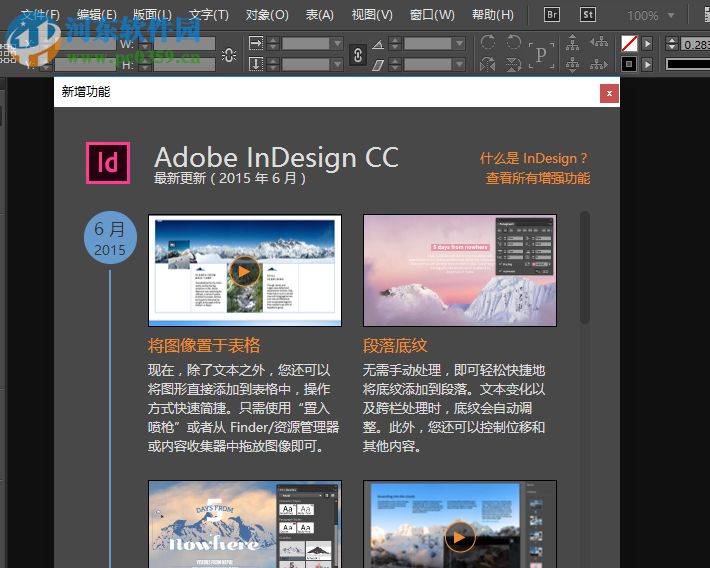710x568 pixels.
Task: Click the Scale X Percentage icon
Action: tap(256, 43)
